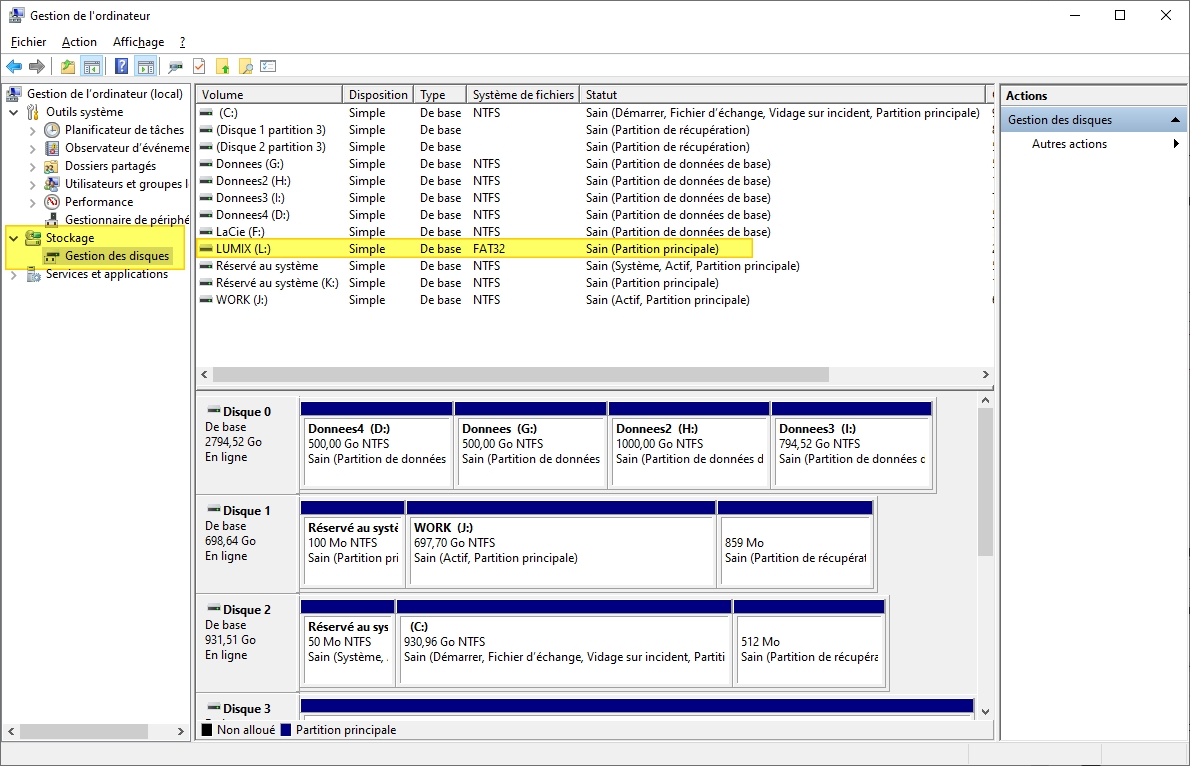Select the LaCie (F:) volume row

[x=239, y=232]
